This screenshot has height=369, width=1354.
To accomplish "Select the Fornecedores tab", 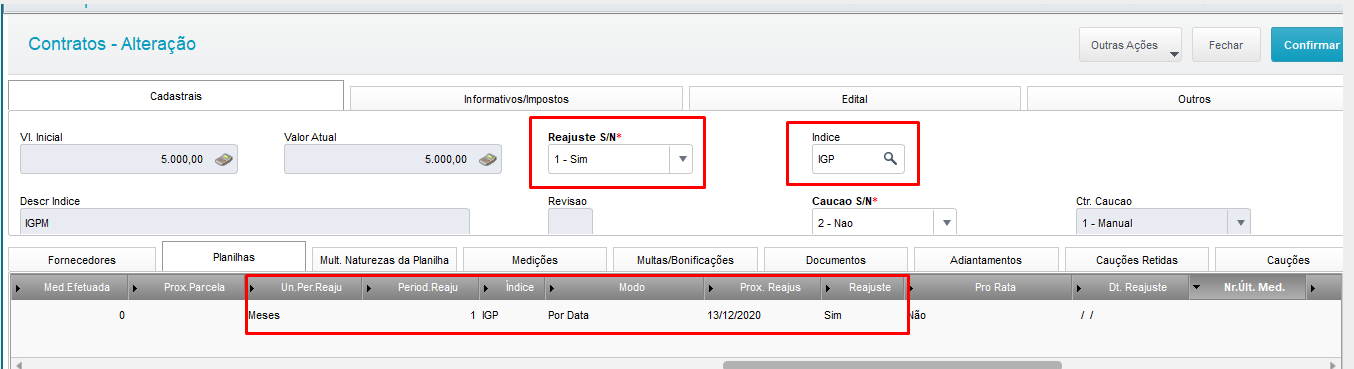I will point(82,259).
